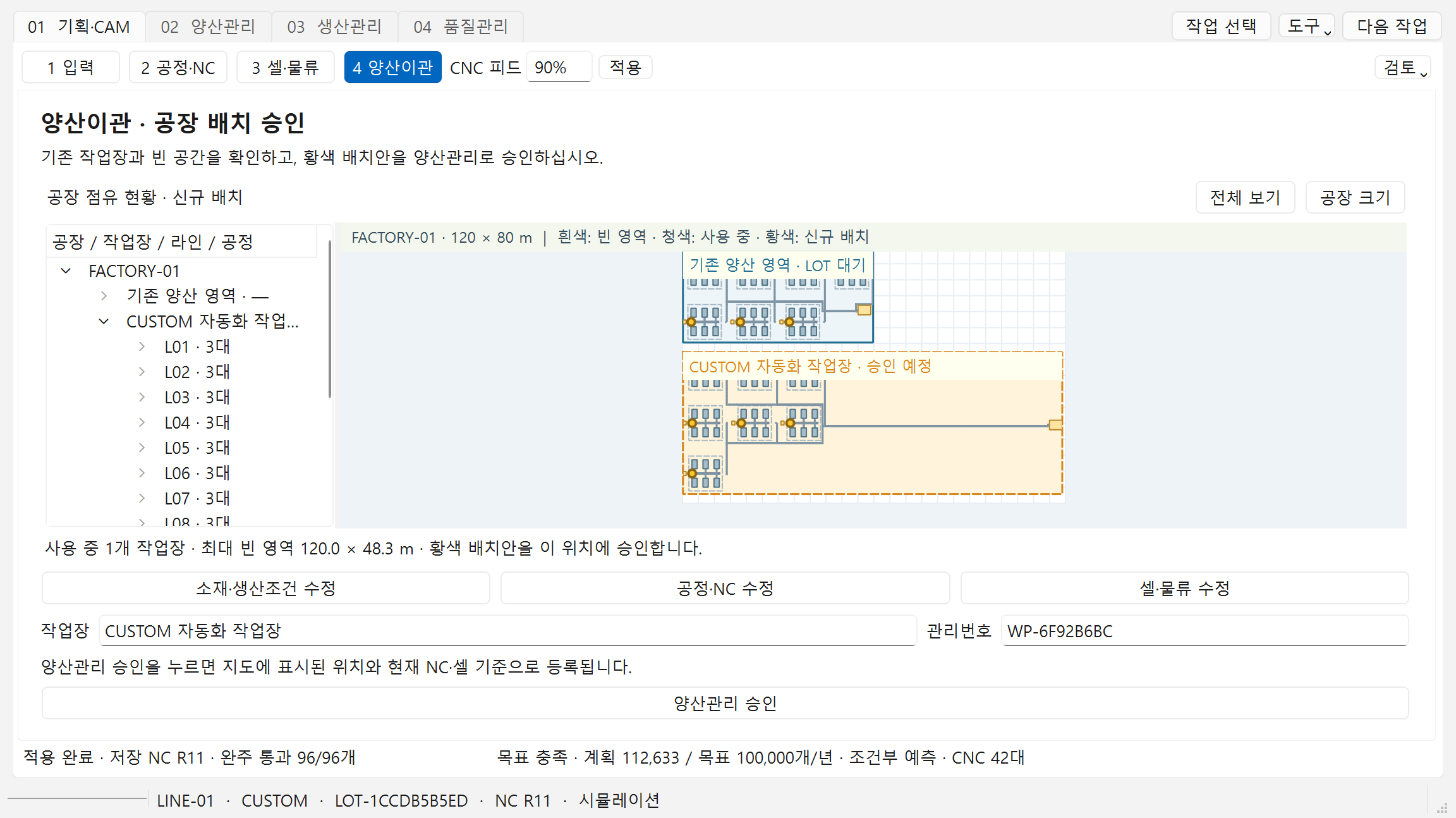Click the window resize grip icon
Screen dimensions: 1456x818
point(1442,807)
